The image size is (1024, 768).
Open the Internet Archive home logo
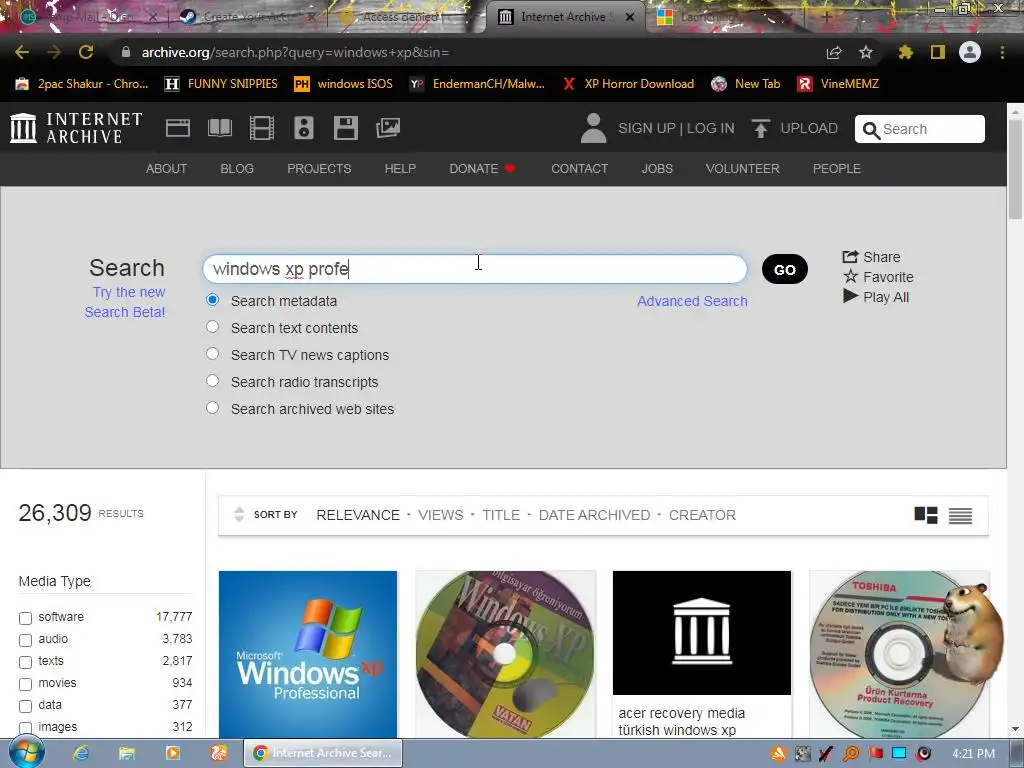coord(76,128)
